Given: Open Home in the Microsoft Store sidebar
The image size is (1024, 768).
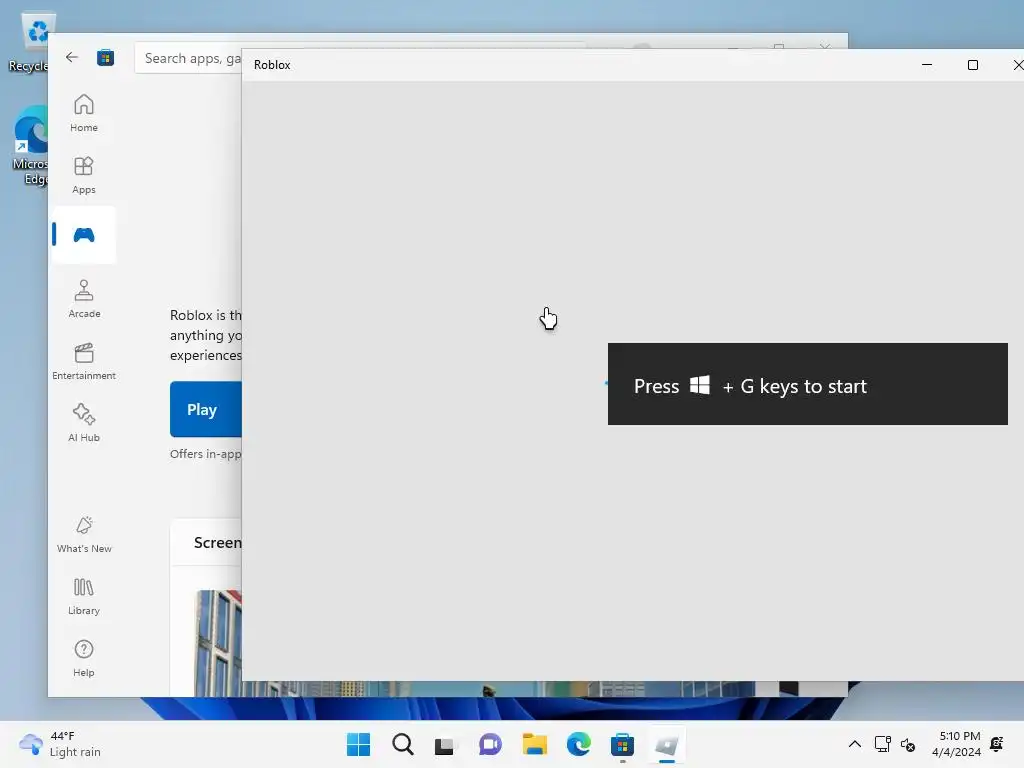Looking at the screenshot, I should click(x=84, y=114).
